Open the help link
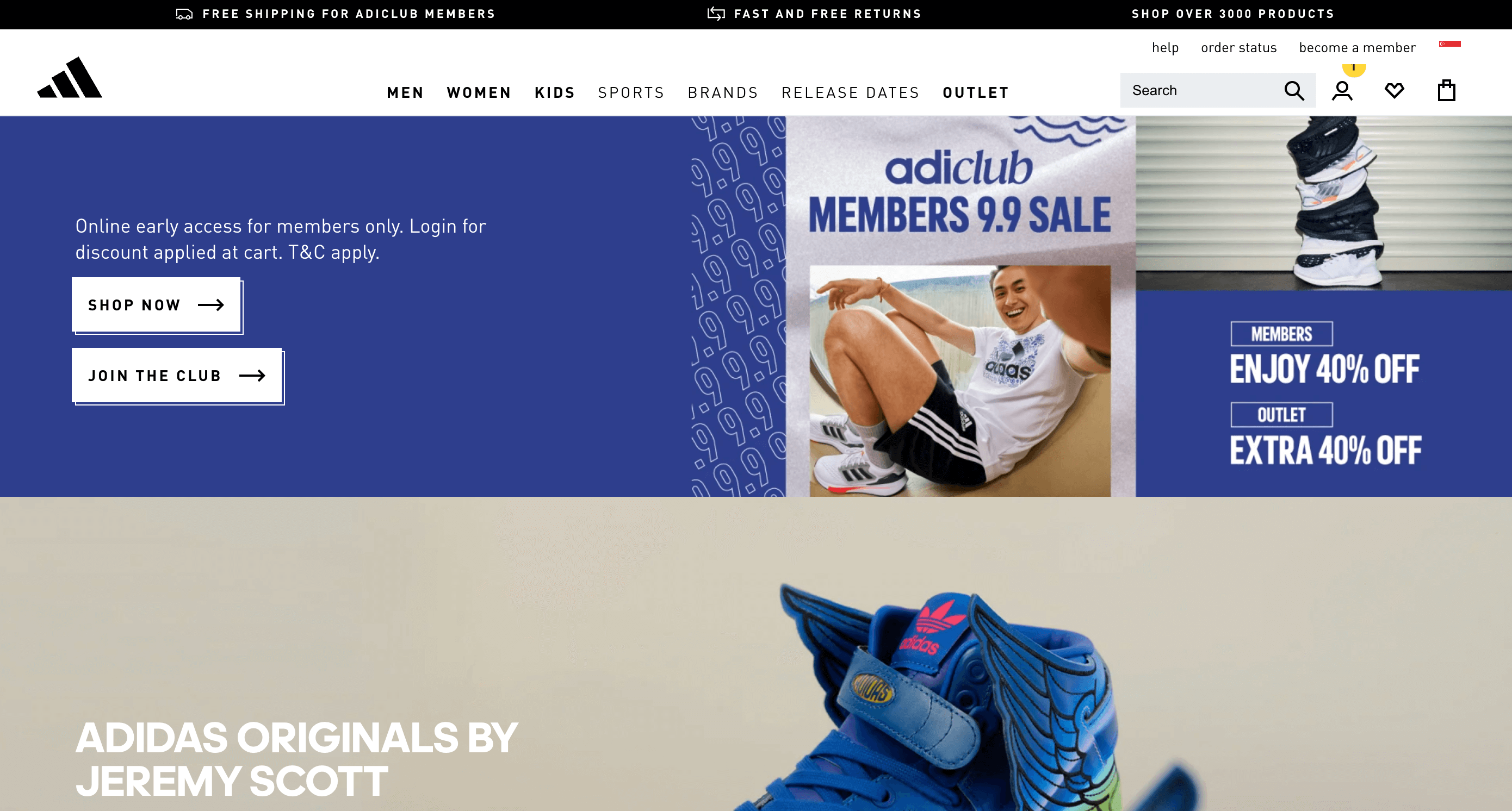 click(x=1164, y=47)
